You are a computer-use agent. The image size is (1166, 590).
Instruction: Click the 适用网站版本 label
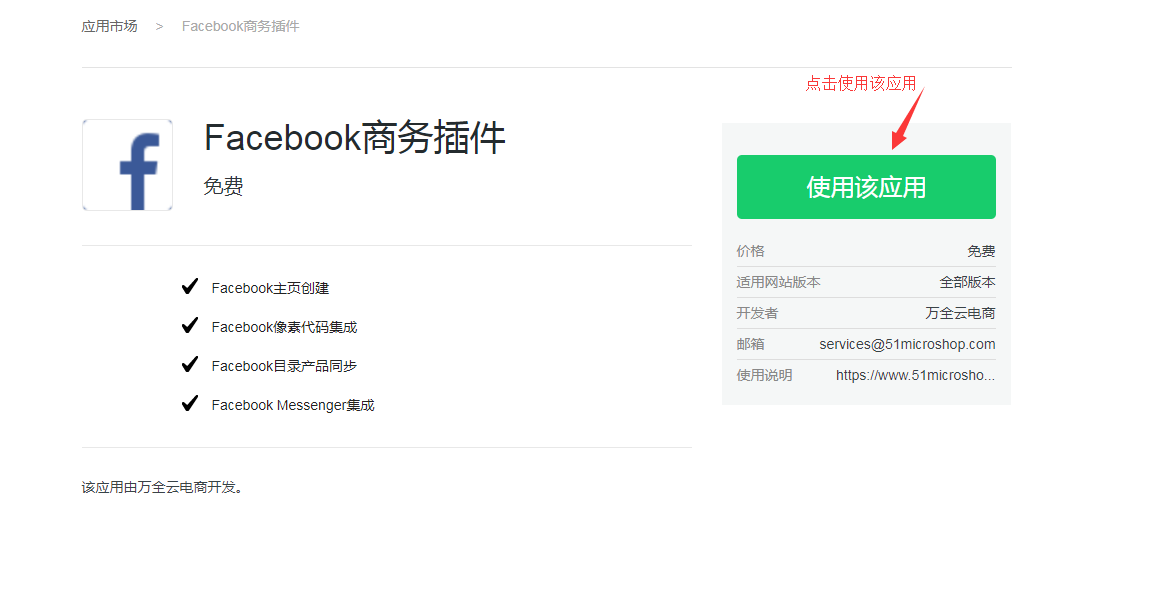coord(779,282)
